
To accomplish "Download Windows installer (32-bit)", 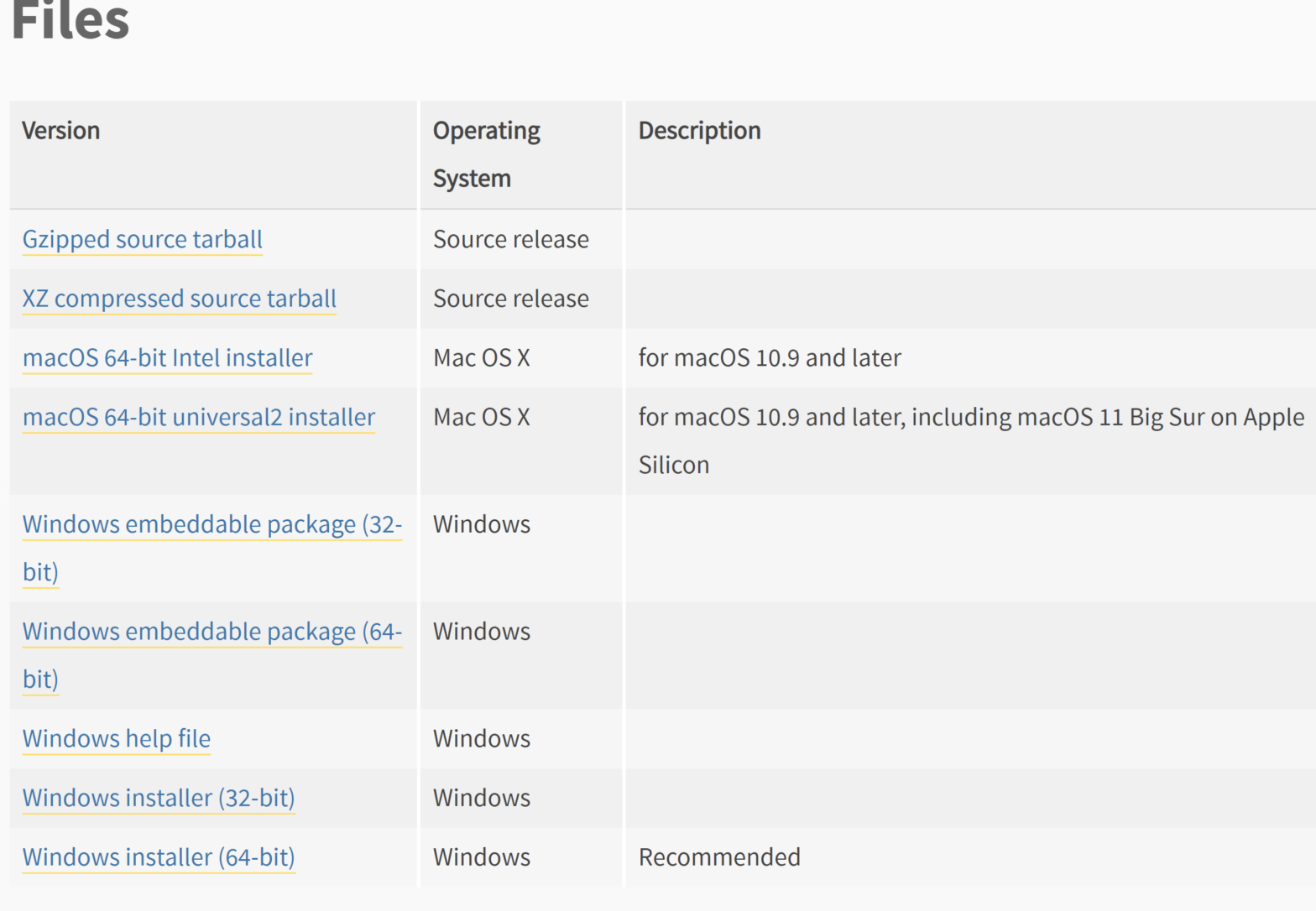I will pos(158,799).
